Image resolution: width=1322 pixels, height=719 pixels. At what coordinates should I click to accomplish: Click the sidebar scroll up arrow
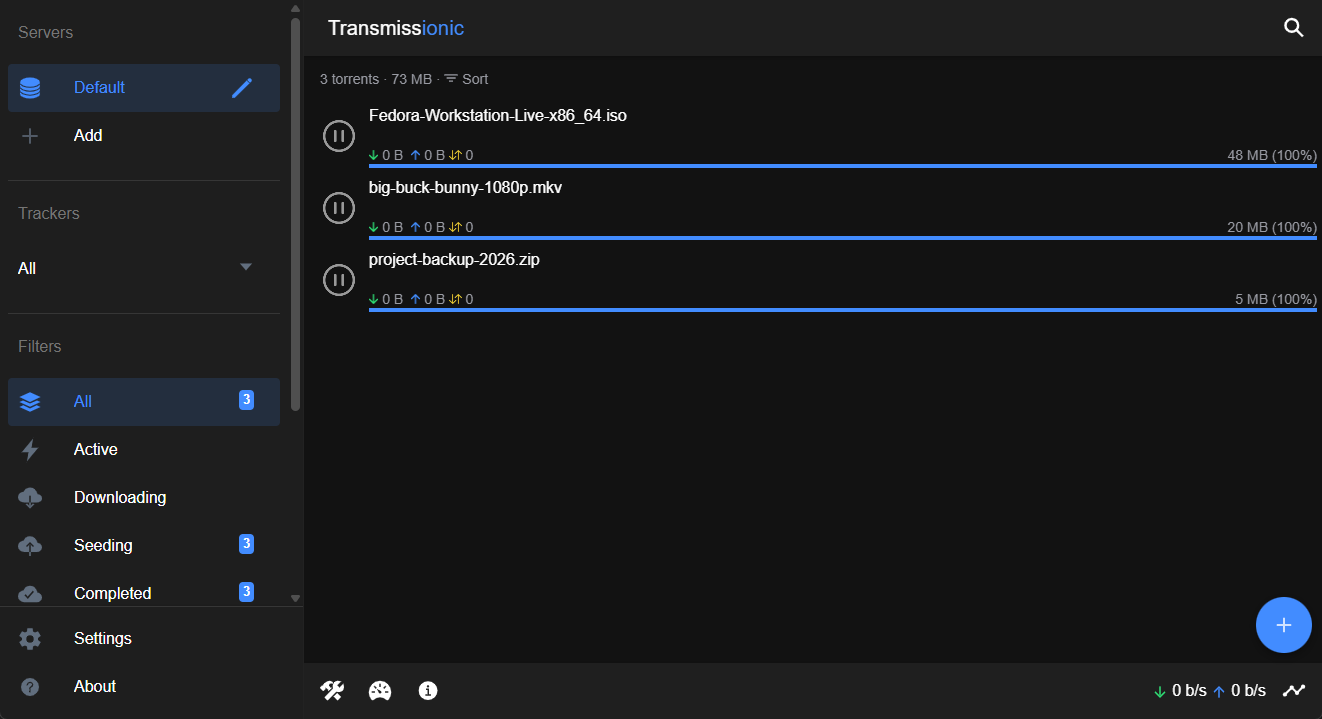click(x=295, y=8)
